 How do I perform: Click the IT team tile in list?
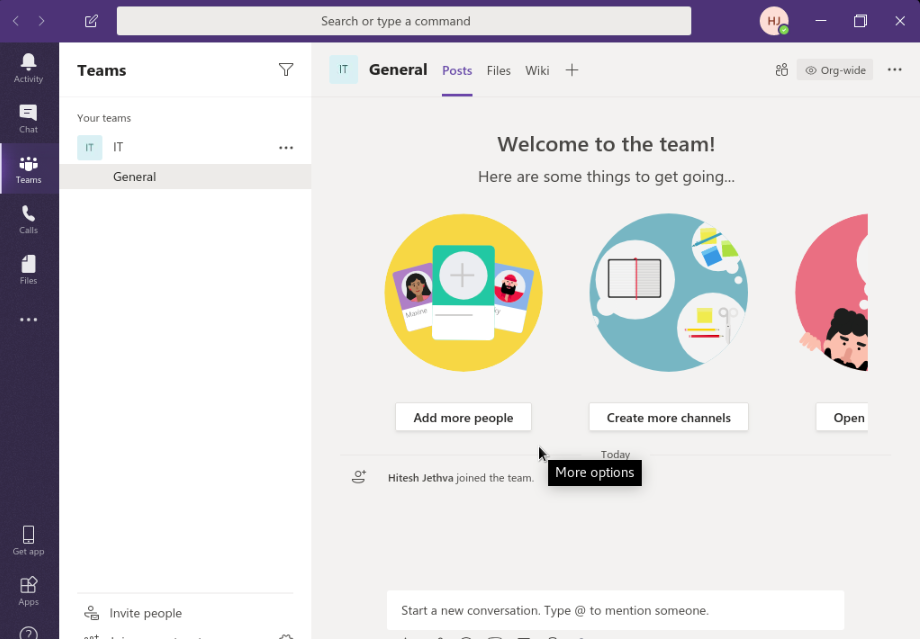89,147
